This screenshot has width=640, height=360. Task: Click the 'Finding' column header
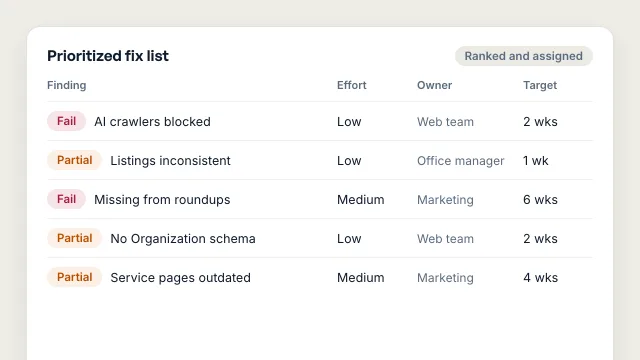67,85
